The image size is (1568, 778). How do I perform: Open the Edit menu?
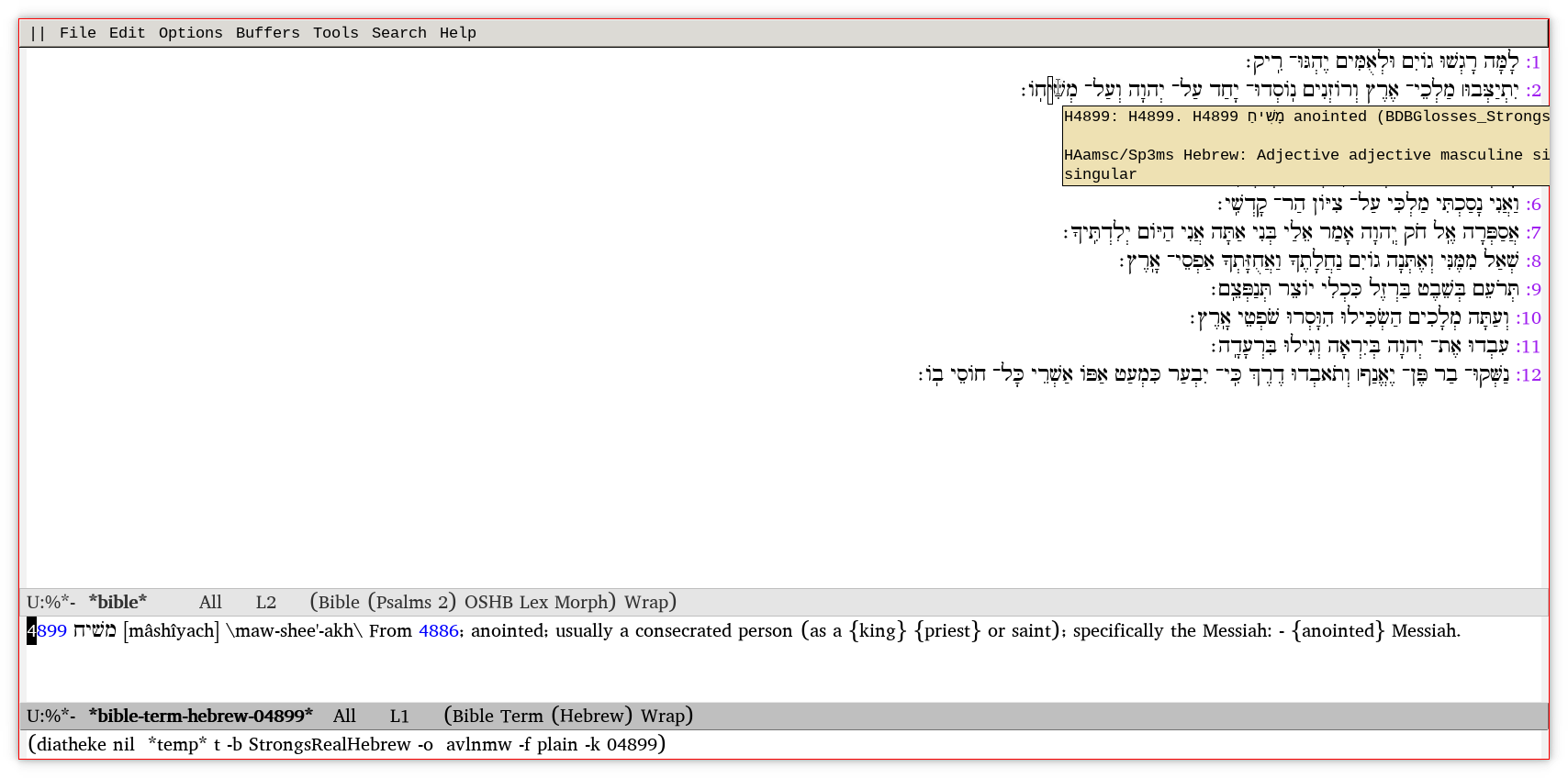tap(127, 33)
